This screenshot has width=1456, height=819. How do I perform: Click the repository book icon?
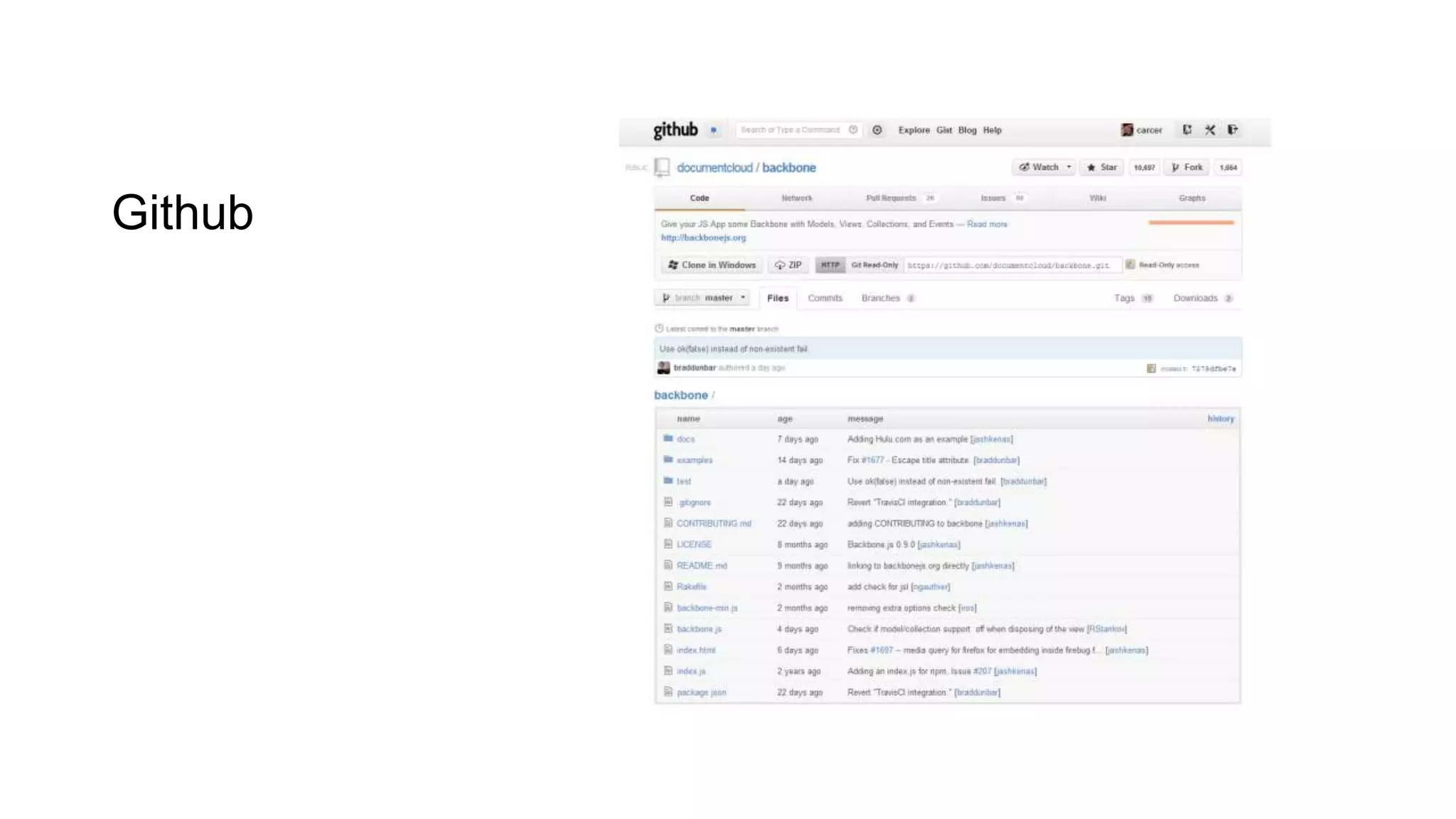pos(662,167)
